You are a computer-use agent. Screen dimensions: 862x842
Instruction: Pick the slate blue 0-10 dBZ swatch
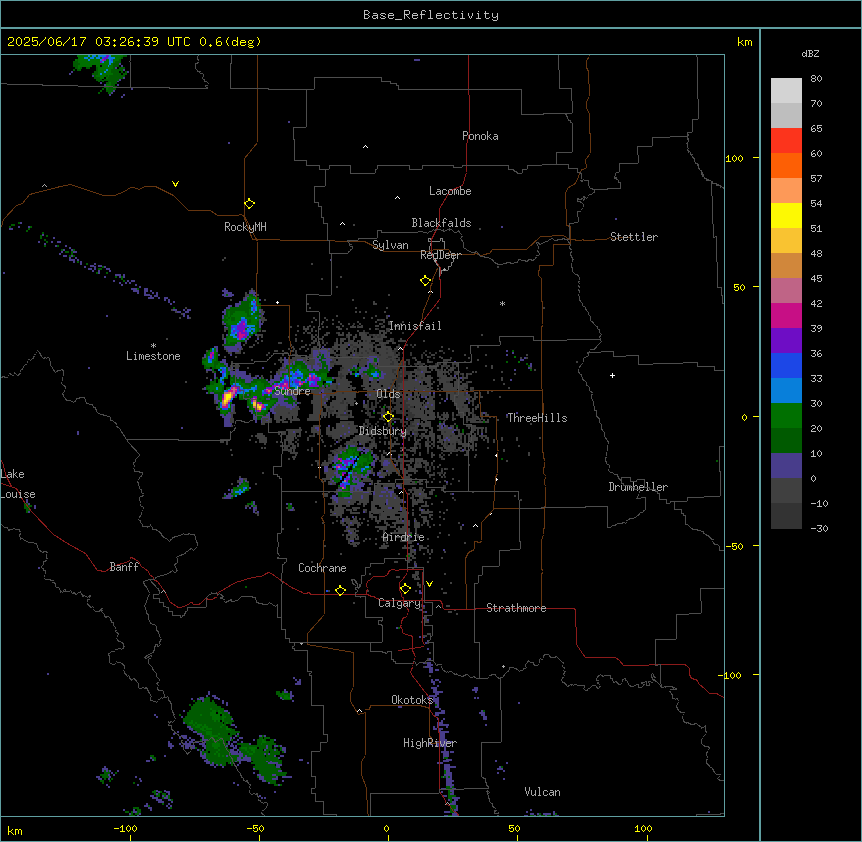[x=786, y=466]
